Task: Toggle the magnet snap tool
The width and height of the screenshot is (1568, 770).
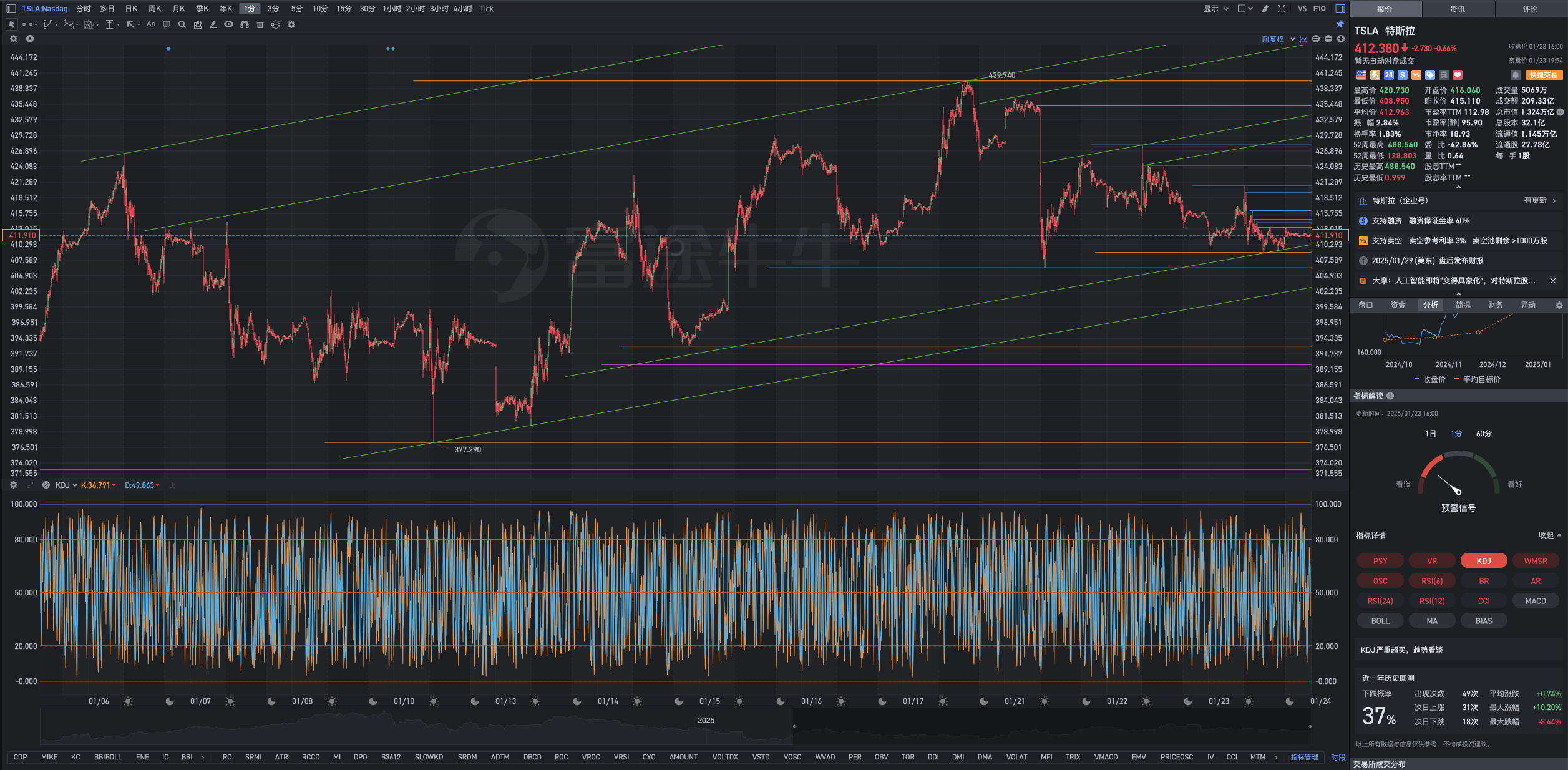Action: 245,24
